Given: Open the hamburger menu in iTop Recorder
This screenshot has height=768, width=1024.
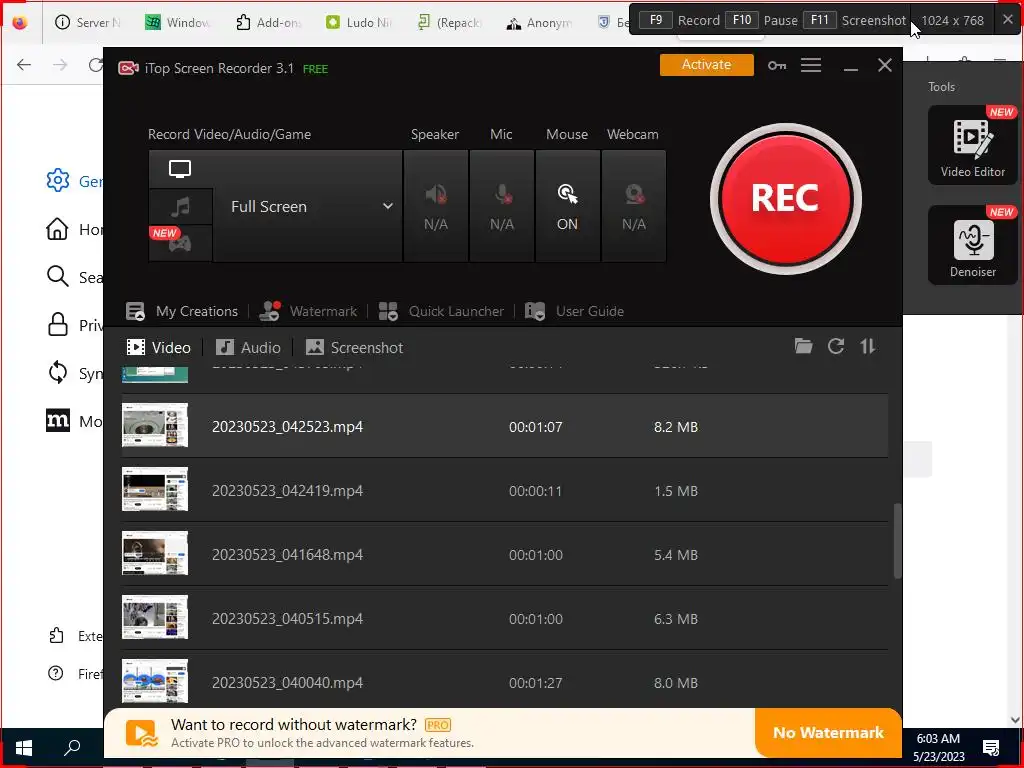Looking at the screenshot, I should tap(811, 65).
